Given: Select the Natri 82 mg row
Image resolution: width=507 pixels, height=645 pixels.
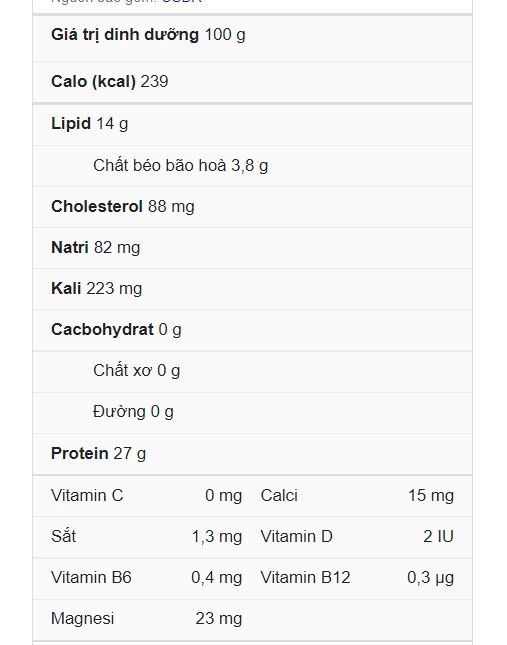Looking at the screenshot, I should pyautogui.click(x=252, y=248).
